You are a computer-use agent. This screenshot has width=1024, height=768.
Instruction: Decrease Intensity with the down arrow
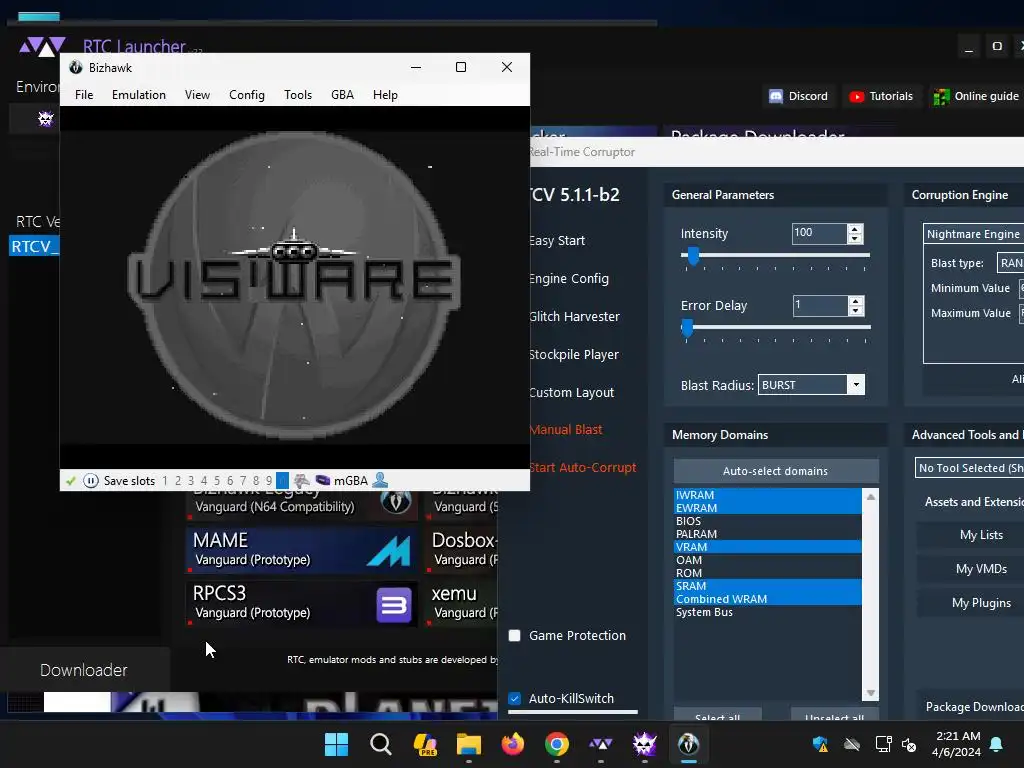point(855,239)
